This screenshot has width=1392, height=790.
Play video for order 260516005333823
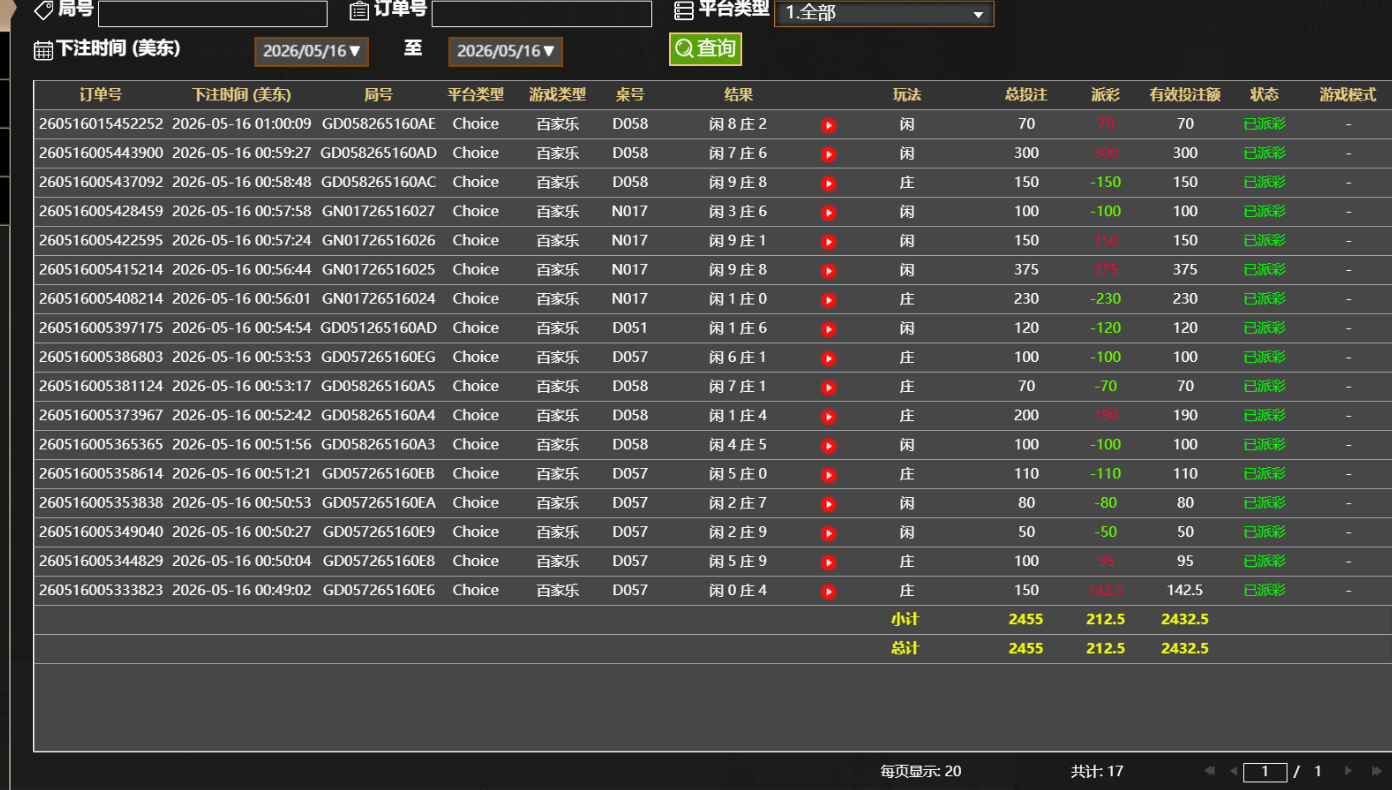[x=828, y=591]
